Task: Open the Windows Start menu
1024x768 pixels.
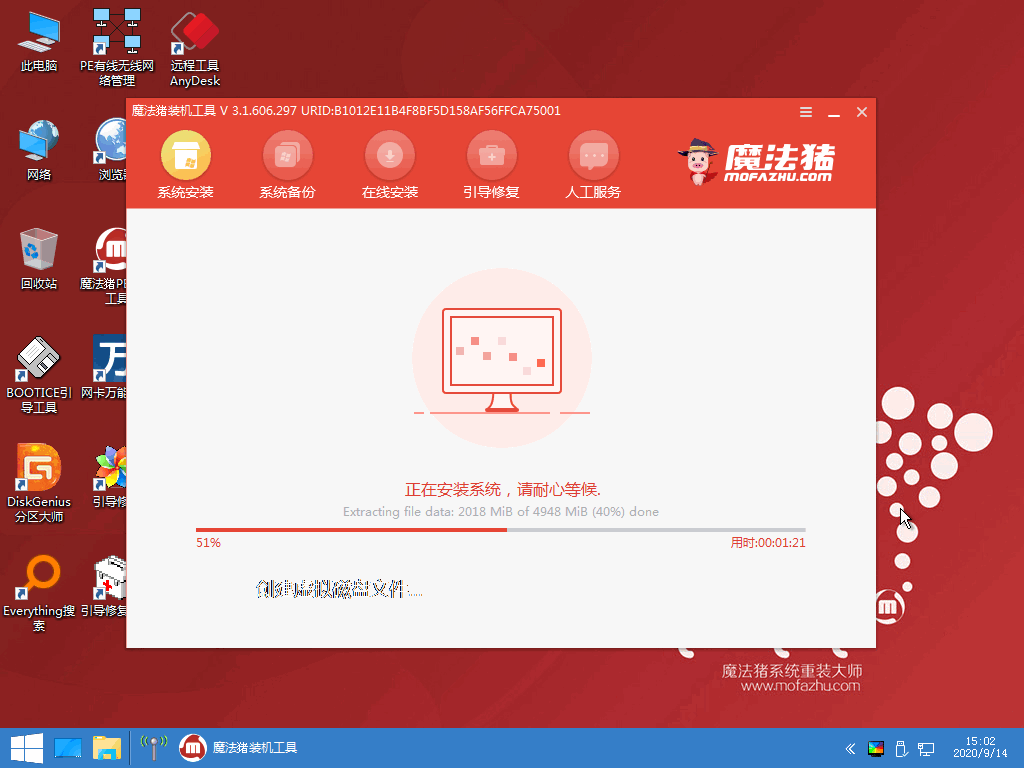Action: point(27,747)
